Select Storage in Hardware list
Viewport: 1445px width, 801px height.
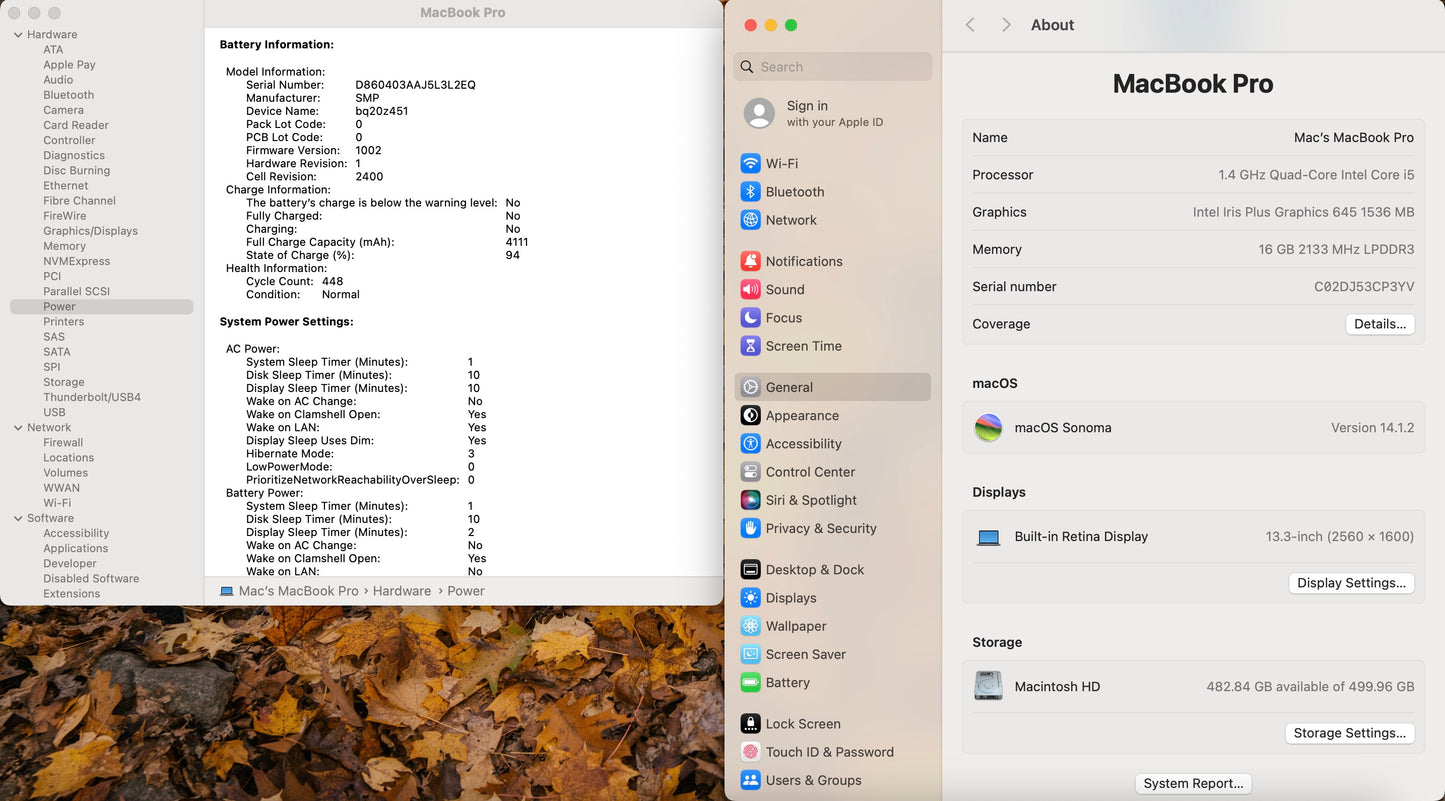[64, 382]
